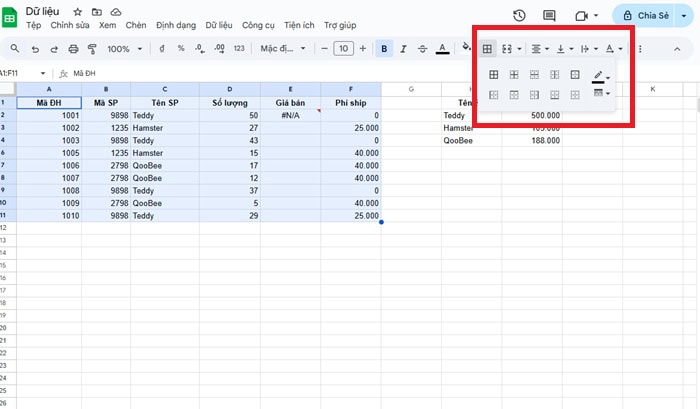Apply vertical borders option
Screen dimensions: 700x409
click(x=554, y=75)
